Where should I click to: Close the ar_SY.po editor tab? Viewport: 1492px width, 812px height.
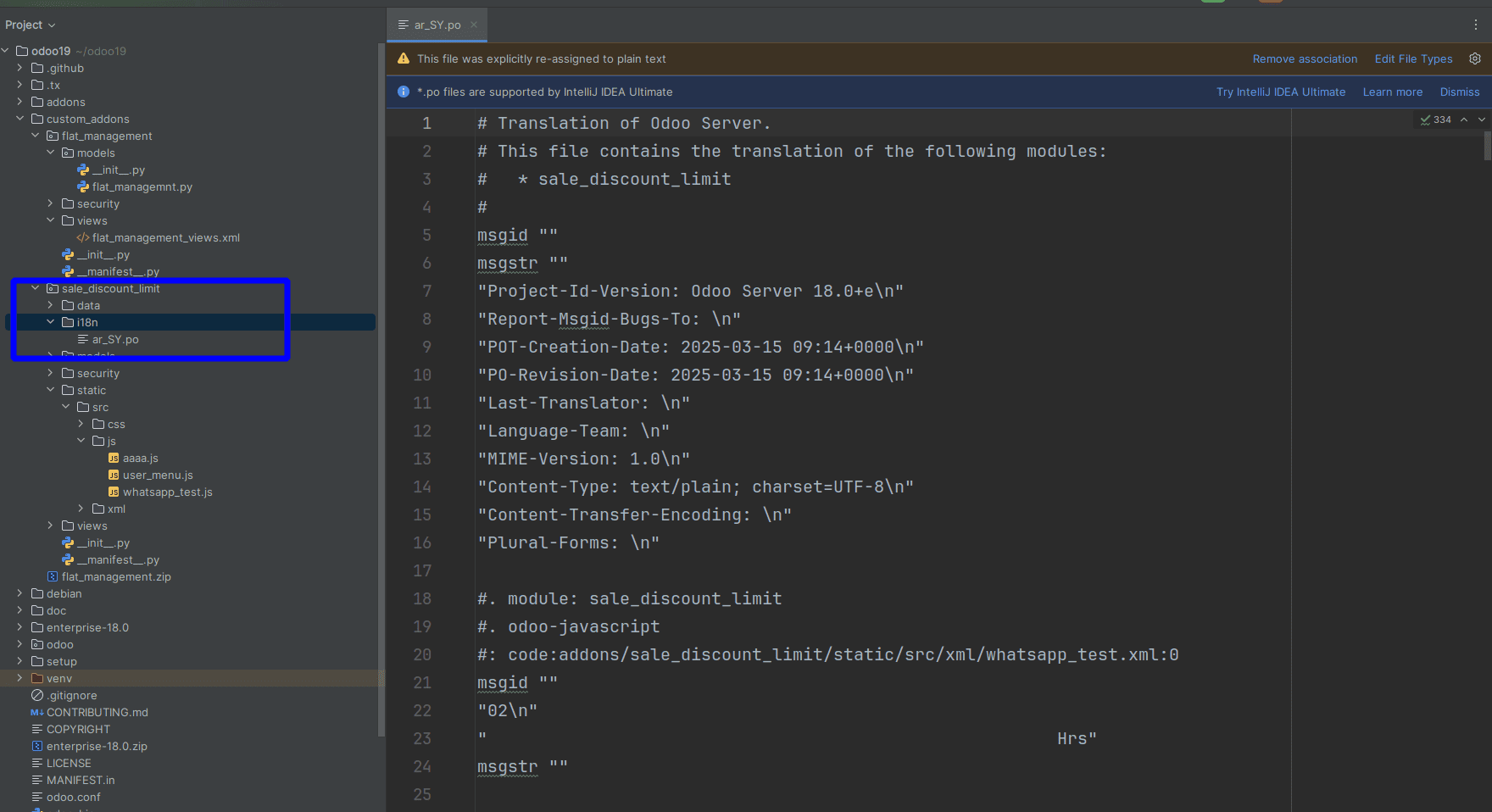pyautogui.click(x=474, y=25)
